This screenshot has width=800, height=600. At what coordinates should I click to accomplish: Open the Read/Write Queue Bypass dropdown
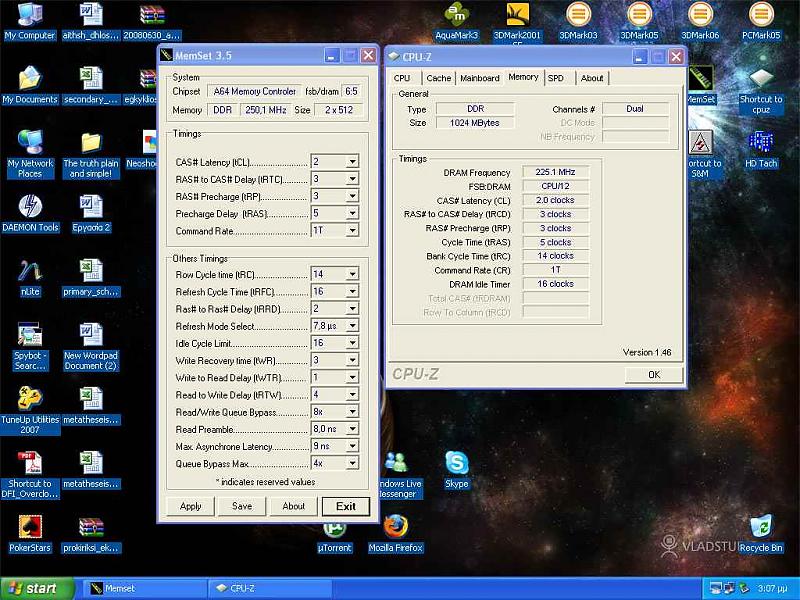tap(352, 412)
